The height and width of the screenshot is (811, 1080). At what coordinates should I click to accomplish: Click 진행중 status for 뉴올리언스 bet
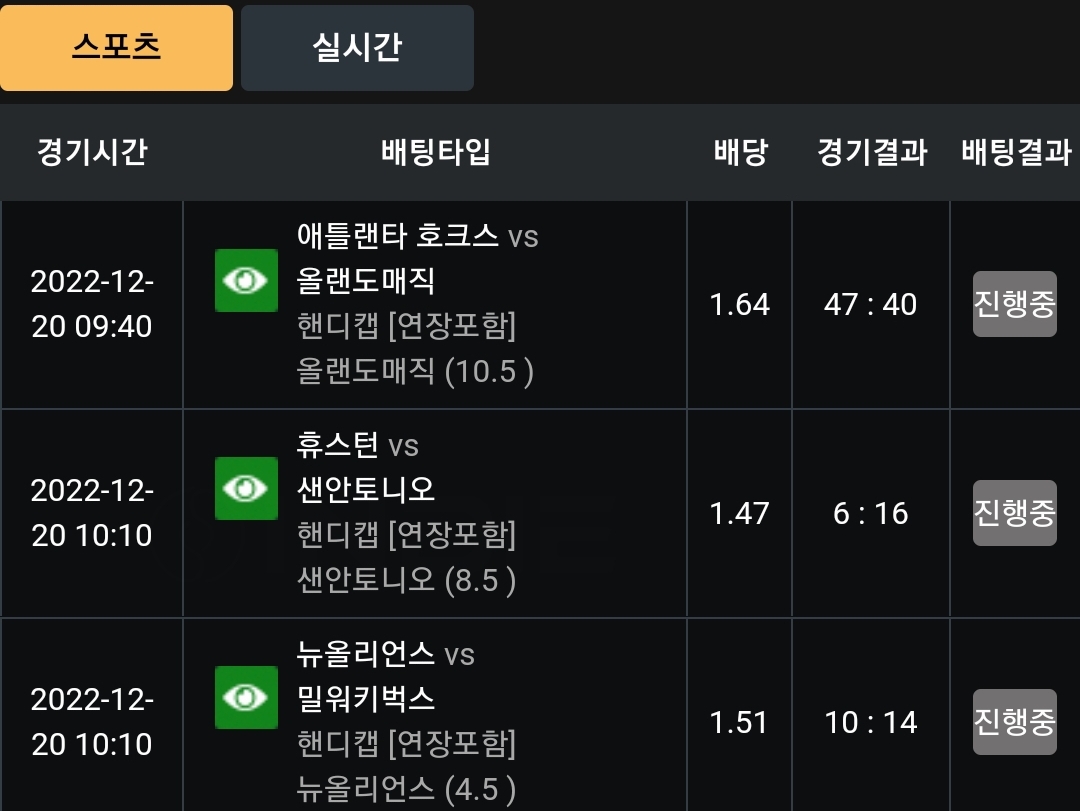click(x=1015, y=721)
